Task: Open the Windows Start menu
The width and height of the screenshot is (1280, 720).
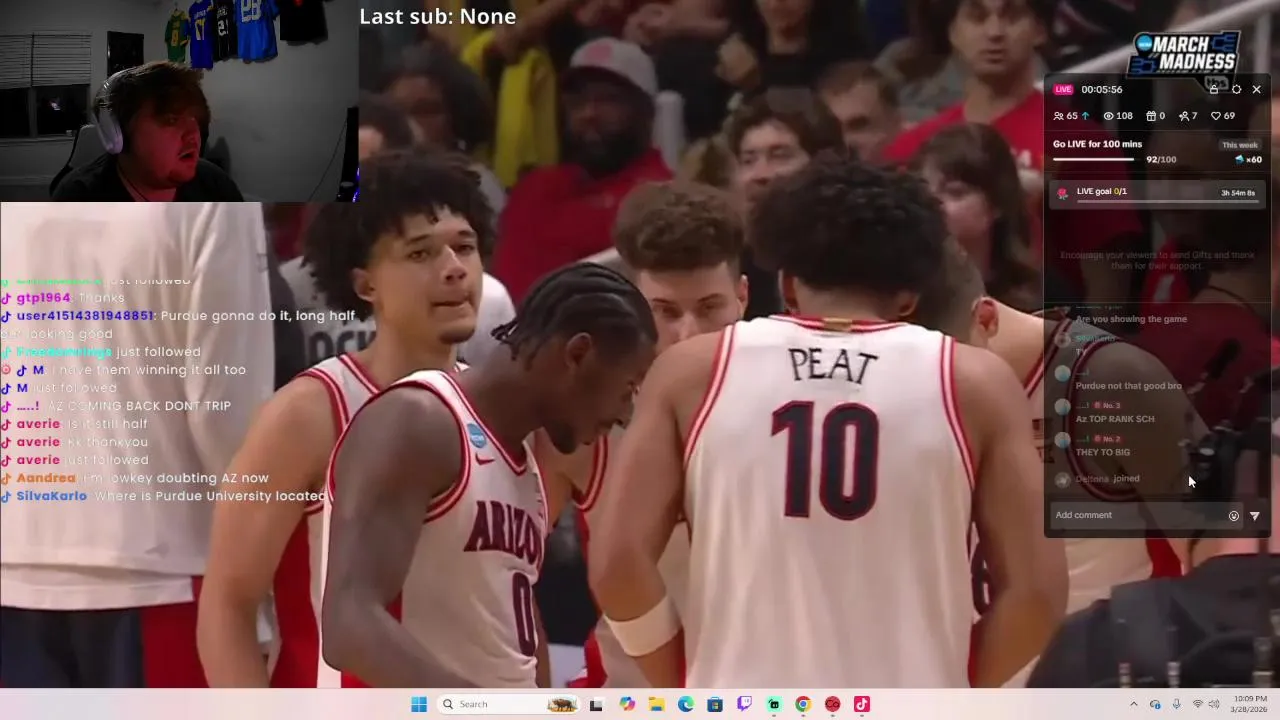Action: [x=419, y=704]
